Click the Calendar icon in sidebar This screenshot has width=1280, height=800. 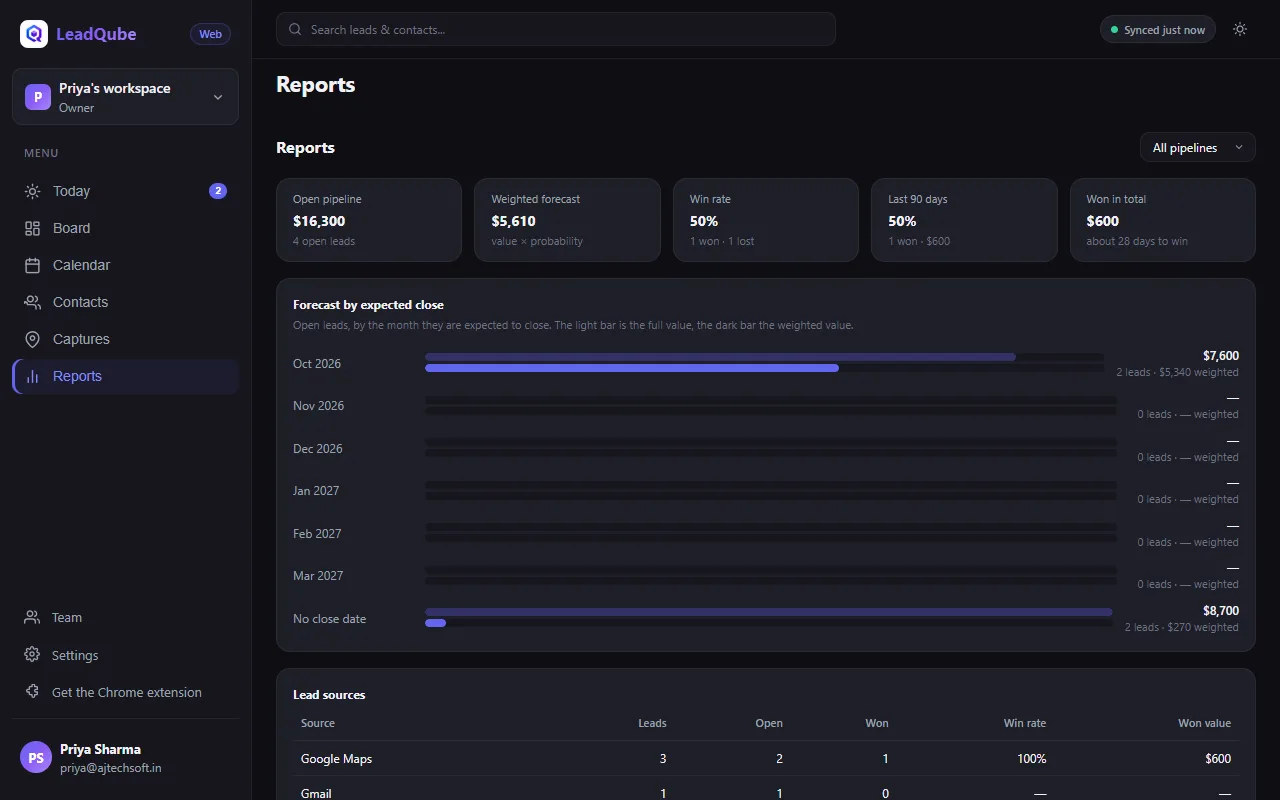(33, 265)
